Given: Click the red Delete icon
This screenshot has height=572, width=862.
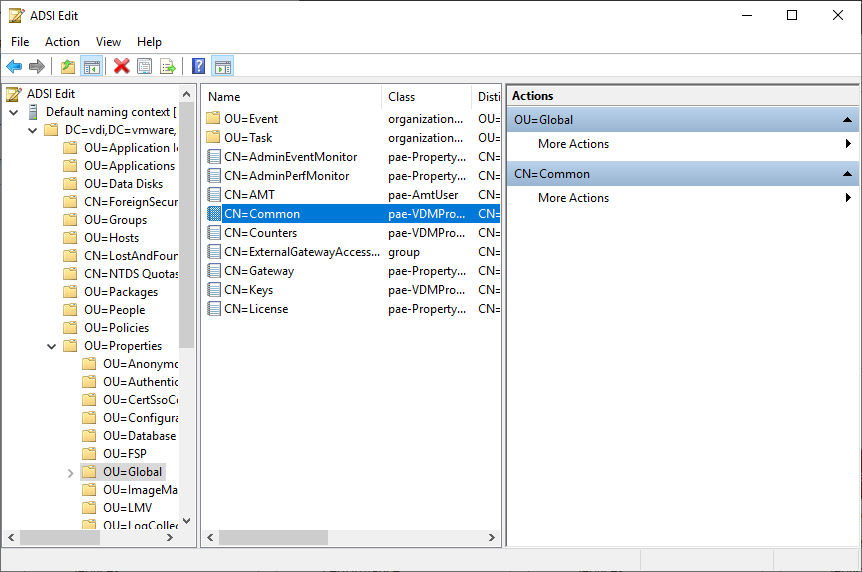Looking at the screenshot, I should tap(121, 67).
